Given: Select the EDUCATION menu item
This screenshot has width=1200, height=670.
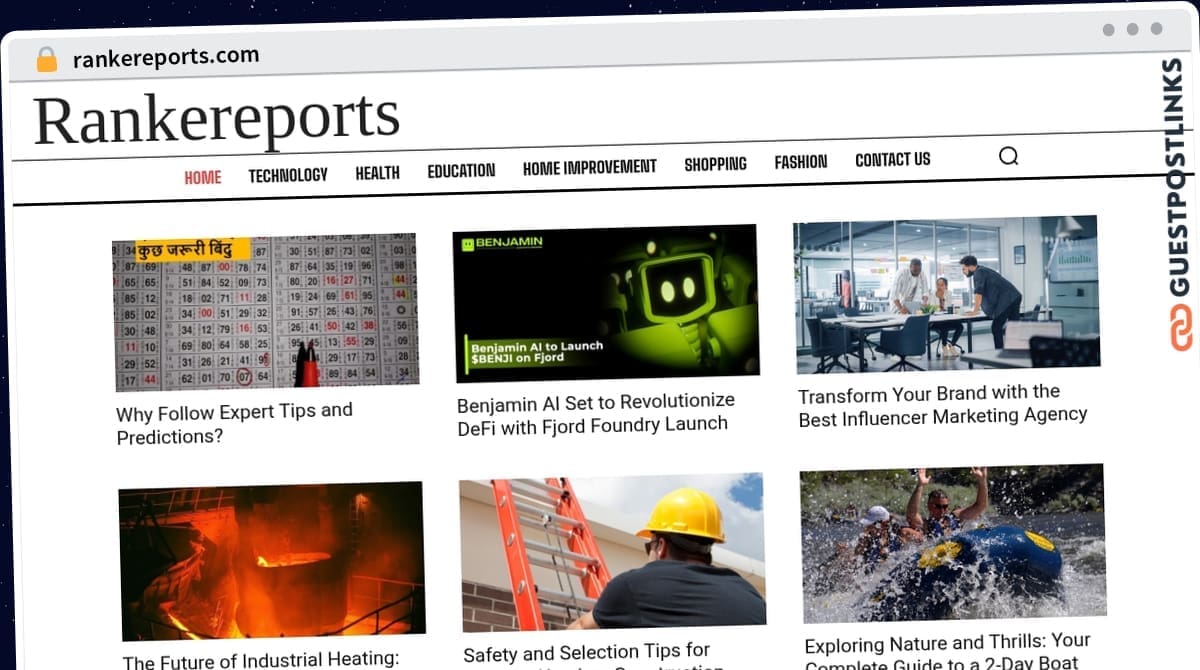Looking at the screenshot, I should 461,171.
